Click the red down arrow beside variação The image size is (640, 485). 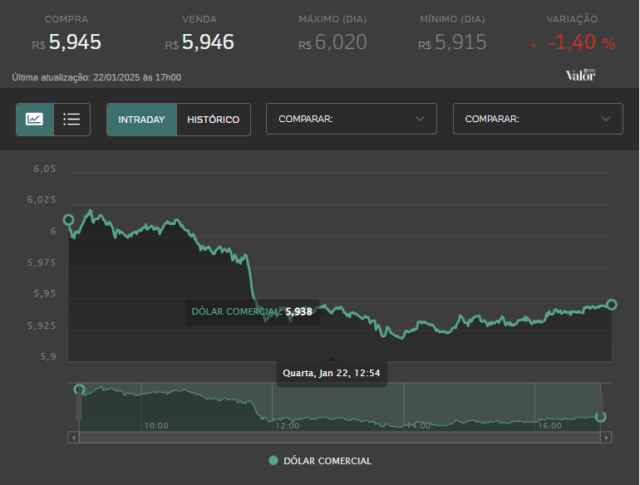tap(533, 44)
